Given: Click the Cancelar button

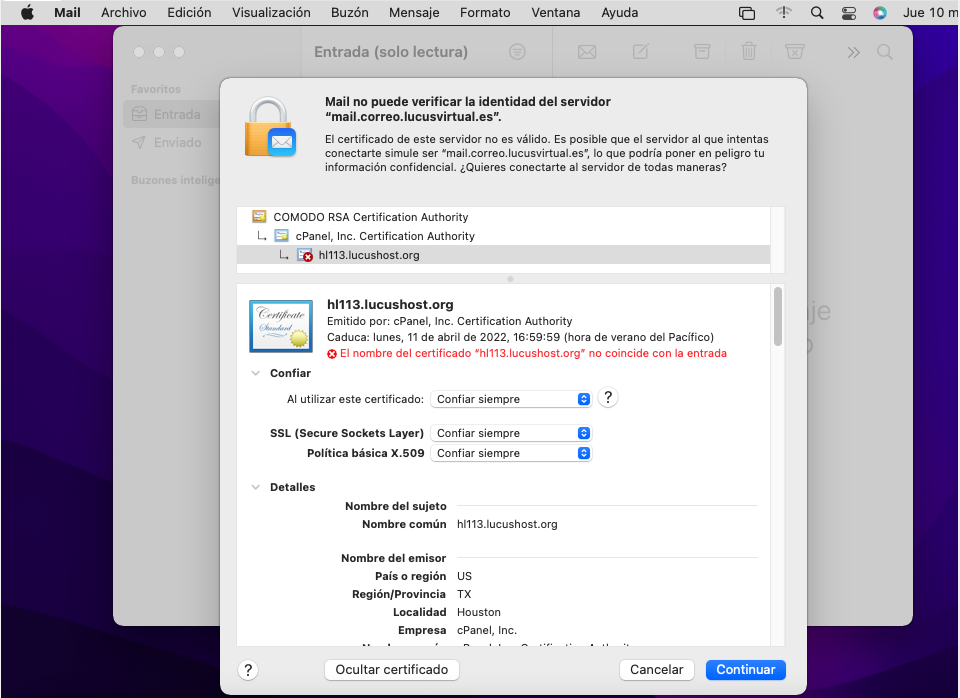Looking at the screenshot, I should (656, 670).
